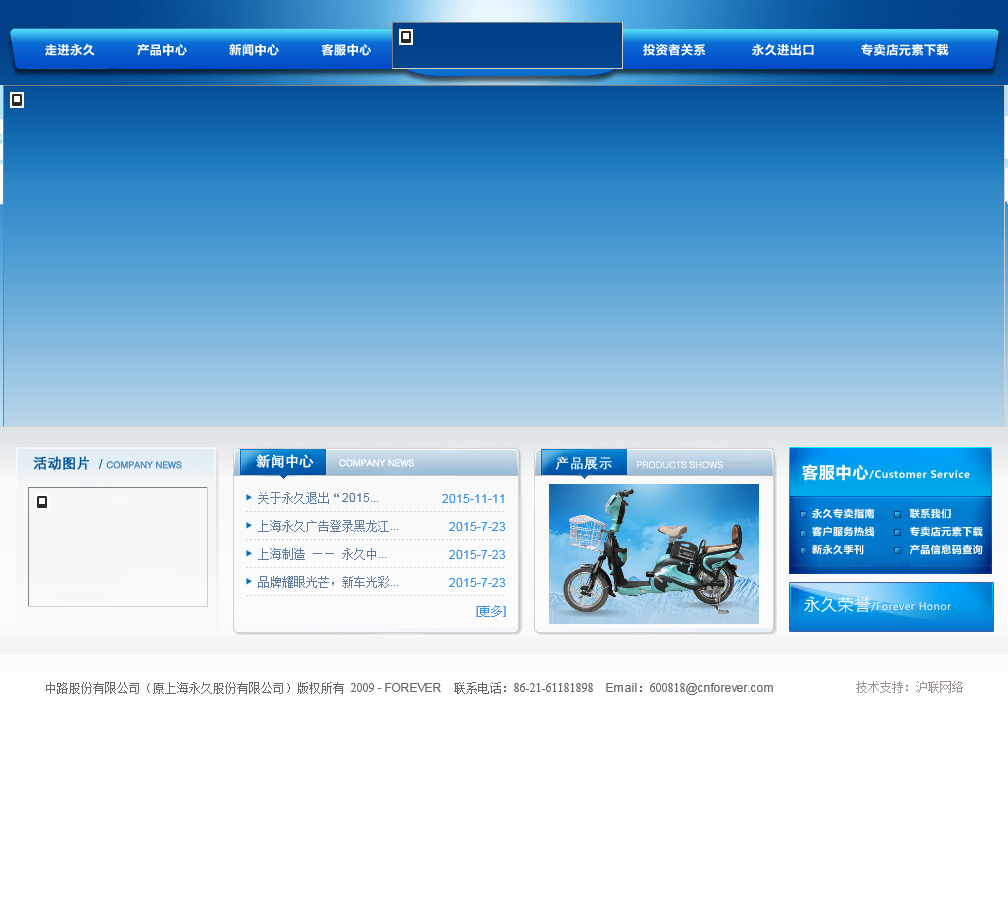Viewport: 1008px width, 916px height.
Task: Open 专卖店元素下载 in the customer service panel
Action: pos(946,532)
